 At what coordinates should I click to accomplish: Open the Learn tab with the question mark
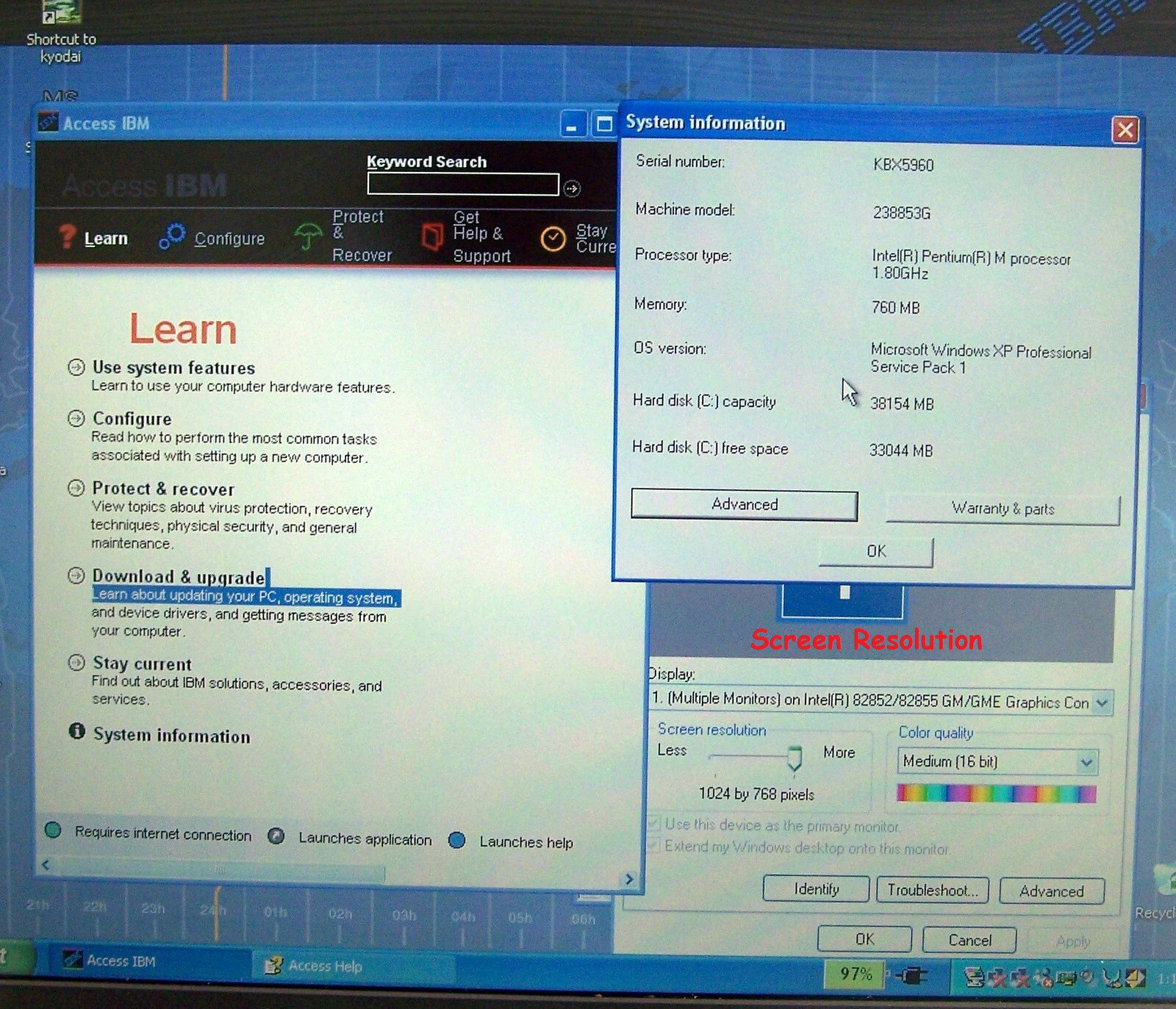[93, 237]
